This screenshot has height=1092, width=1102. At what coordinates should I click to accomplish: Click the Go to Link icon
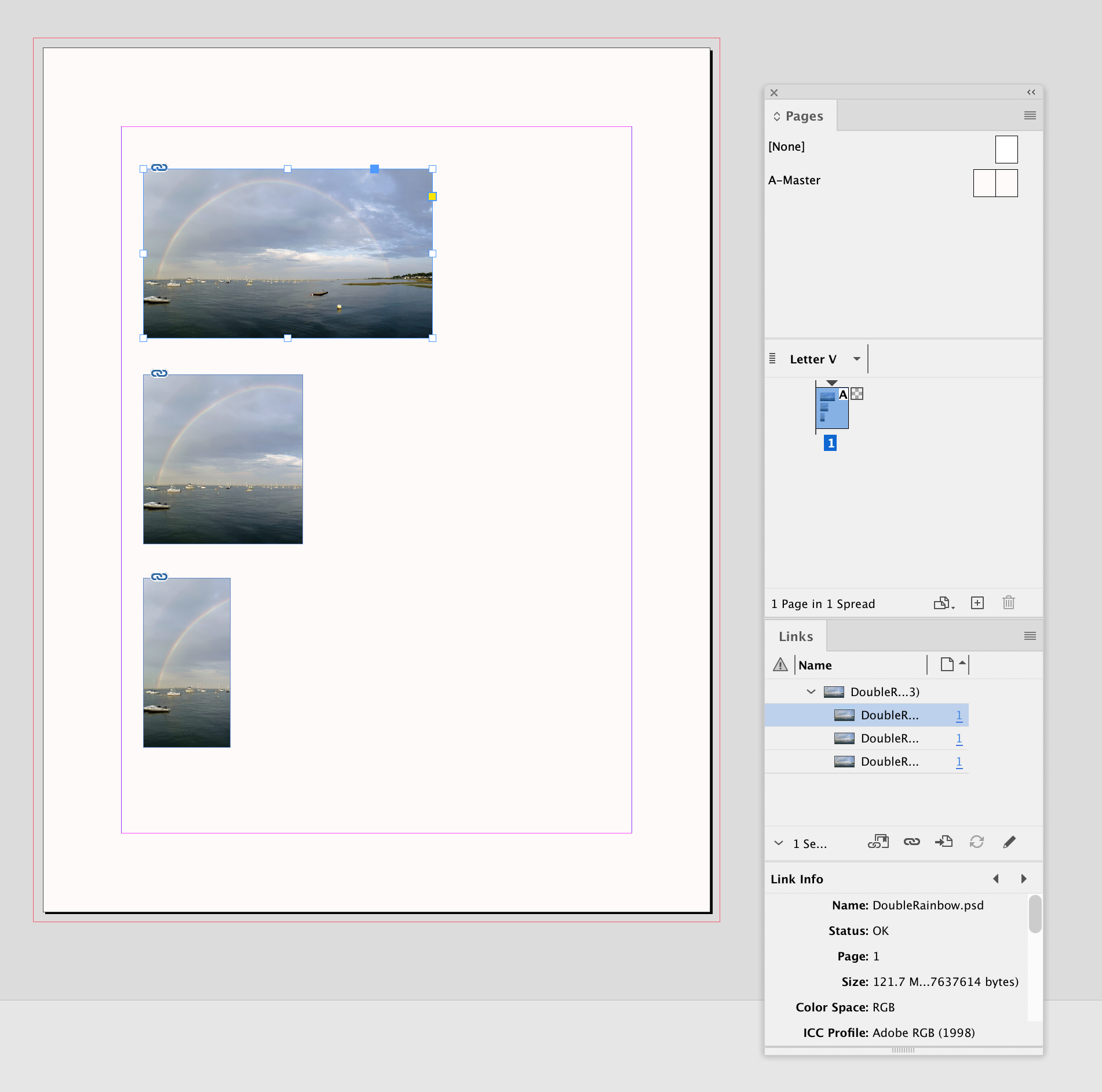[x=944, y=842]
